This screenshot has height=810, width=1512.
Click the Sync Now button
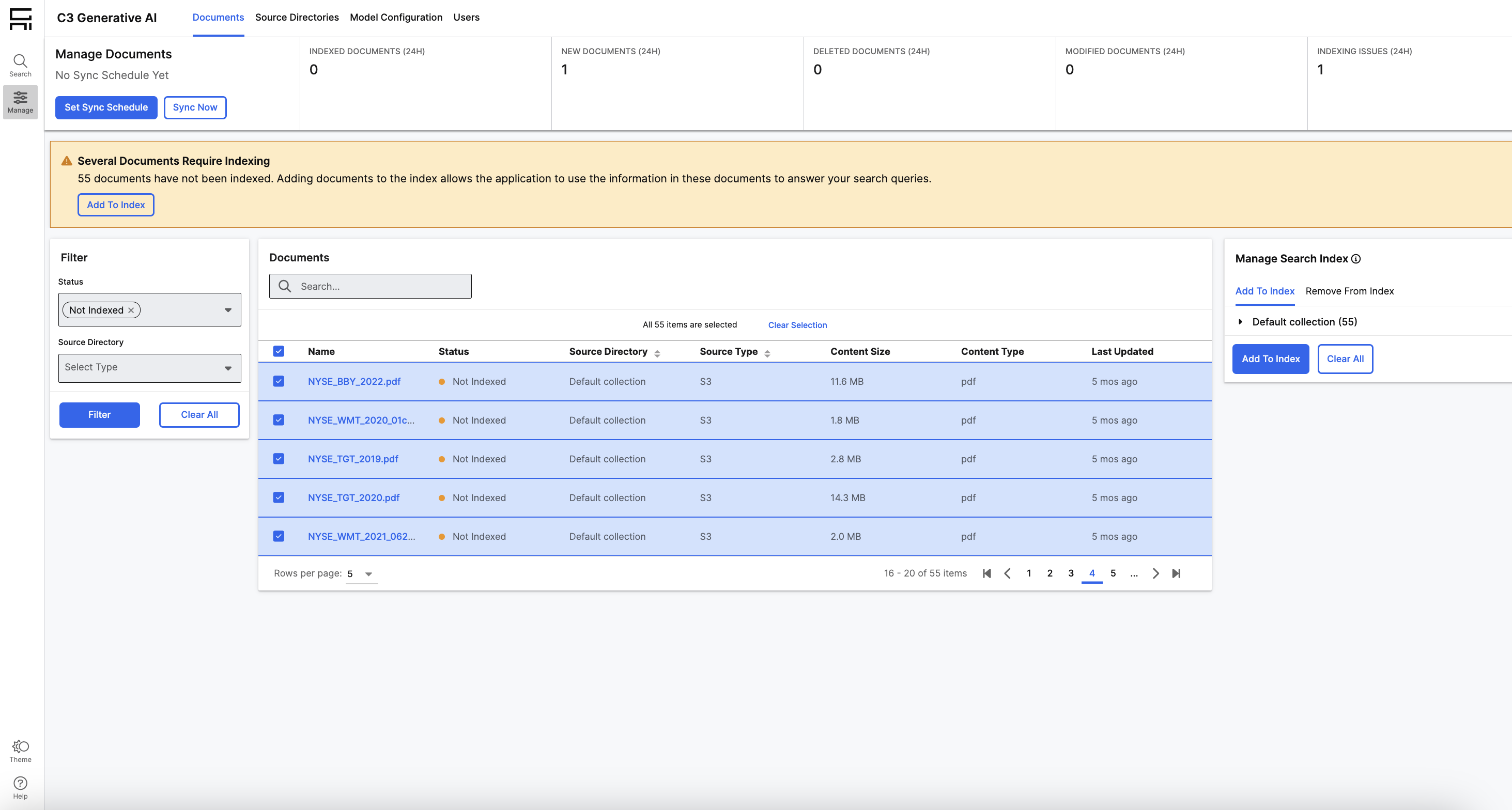point(195,107)
